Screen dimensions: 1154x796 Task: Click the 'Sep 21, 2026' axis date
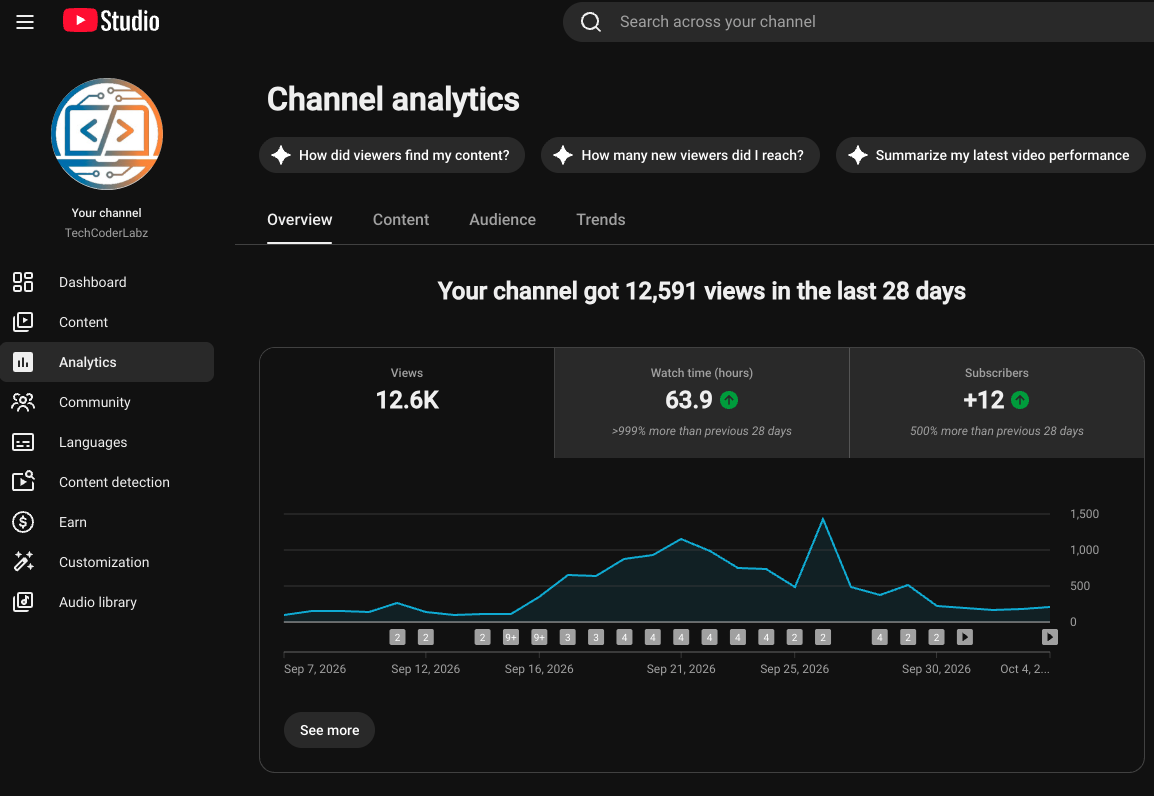681,669
